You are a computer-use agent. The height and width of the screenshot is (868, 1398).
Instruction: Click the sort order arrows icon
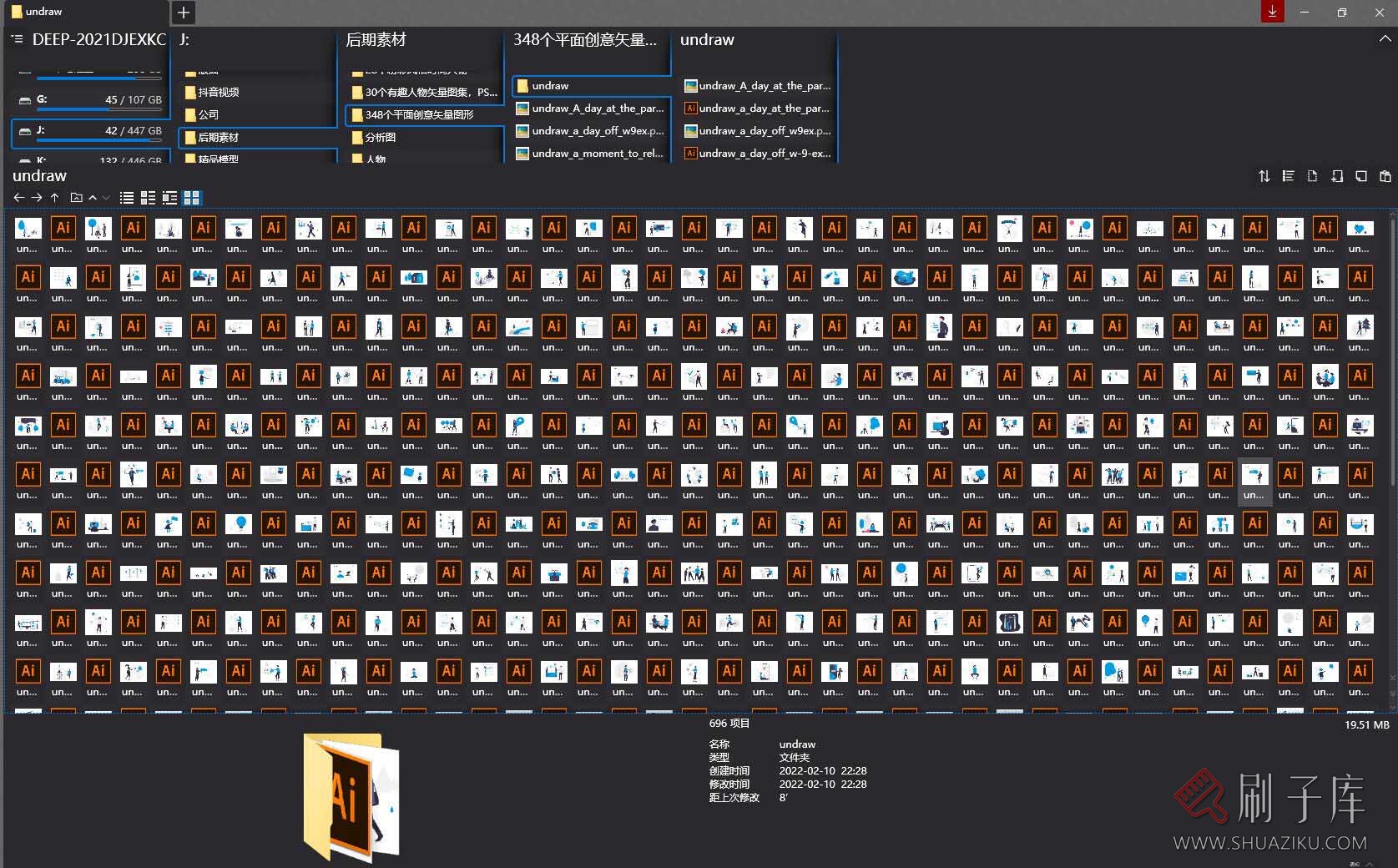coord(1264,176)
